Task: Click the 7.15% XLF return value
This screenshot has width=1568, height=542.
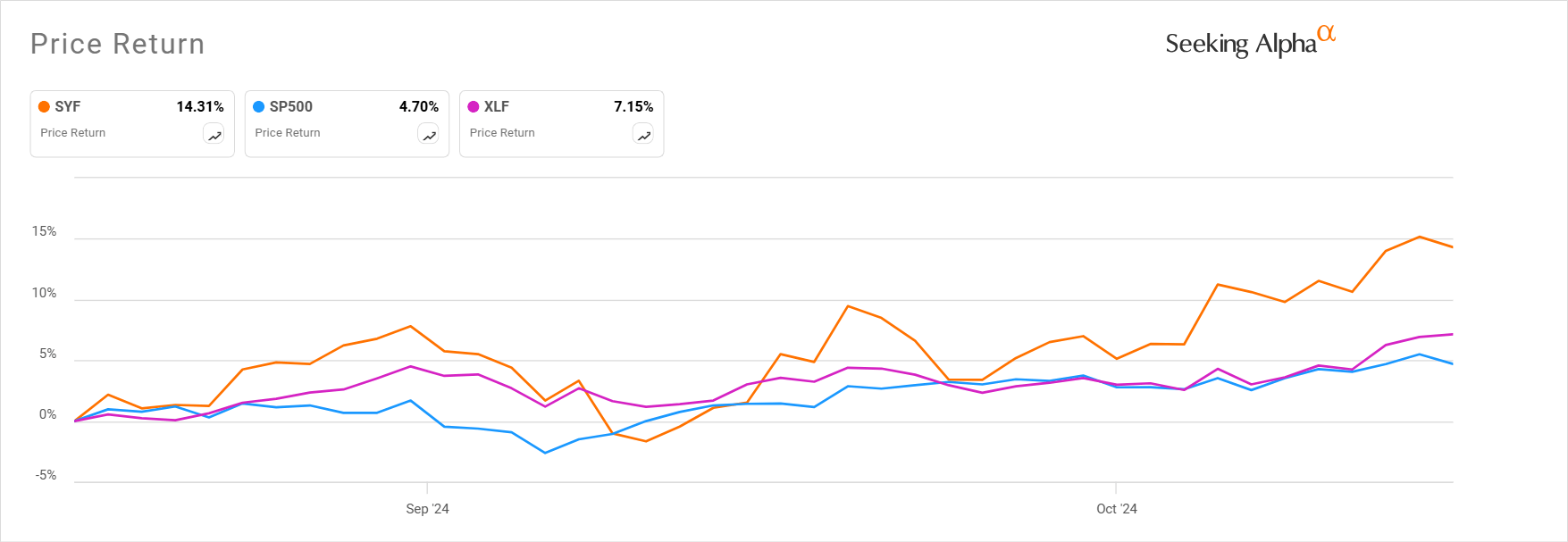Action: [633, 107]
